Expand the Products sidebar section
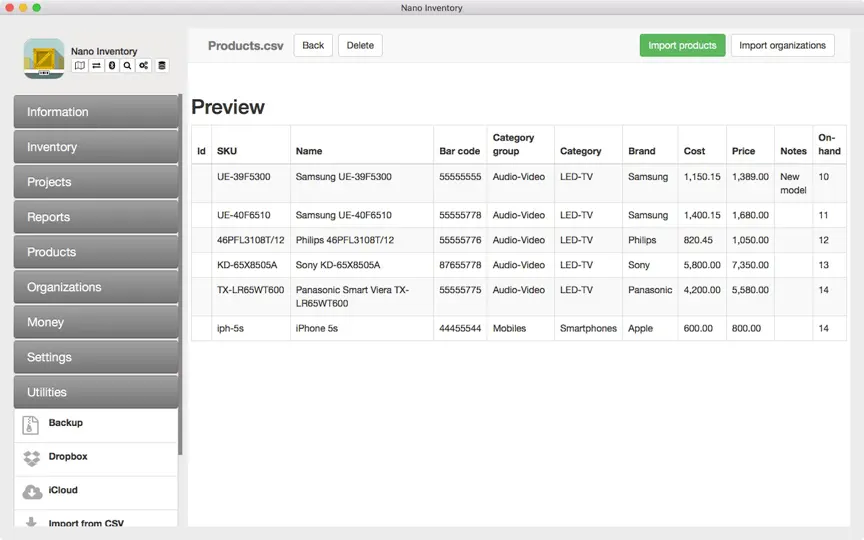The image size is (864, 540). 96,252
